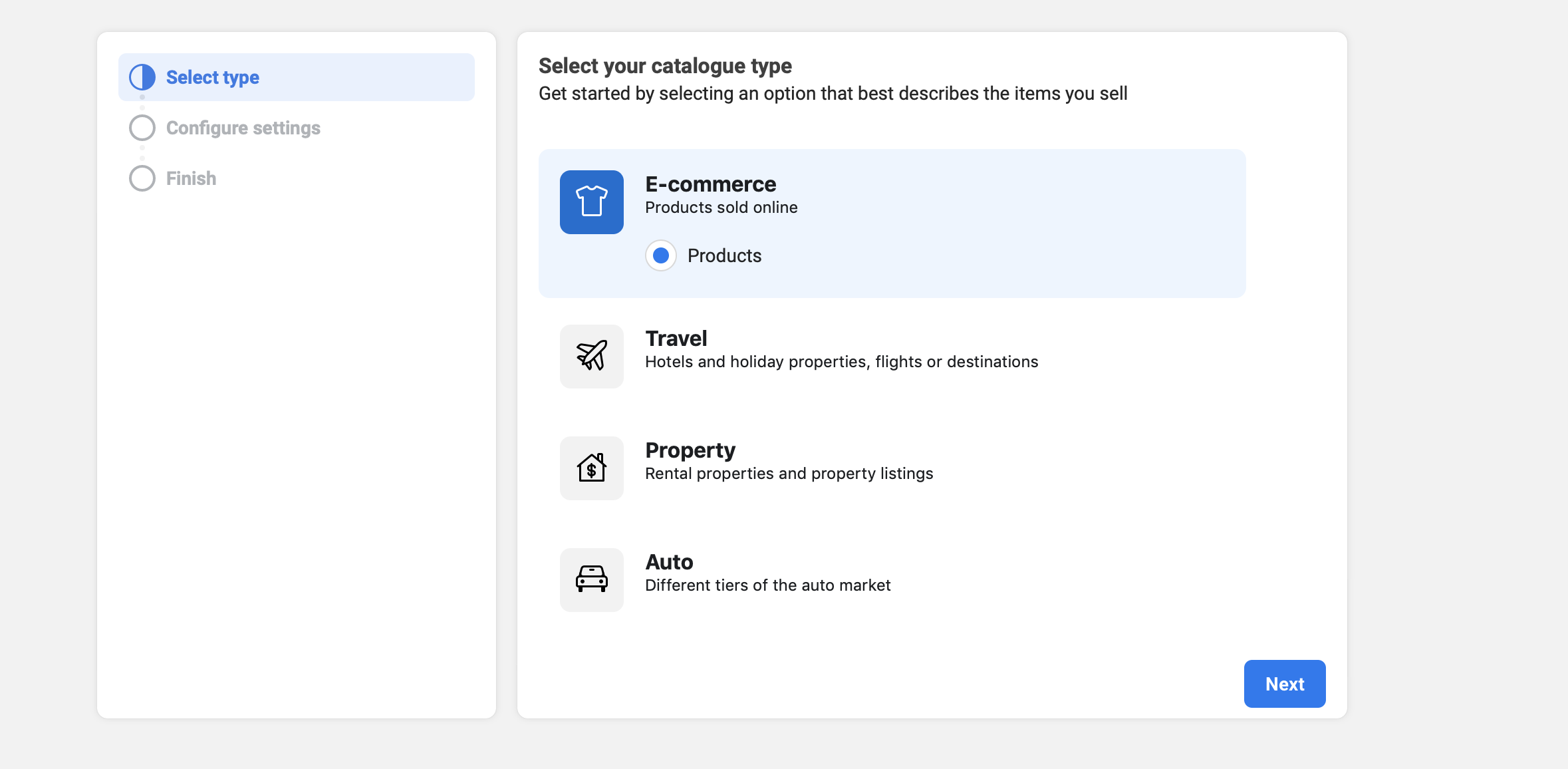Click the Travel heading text

point(676,338)
